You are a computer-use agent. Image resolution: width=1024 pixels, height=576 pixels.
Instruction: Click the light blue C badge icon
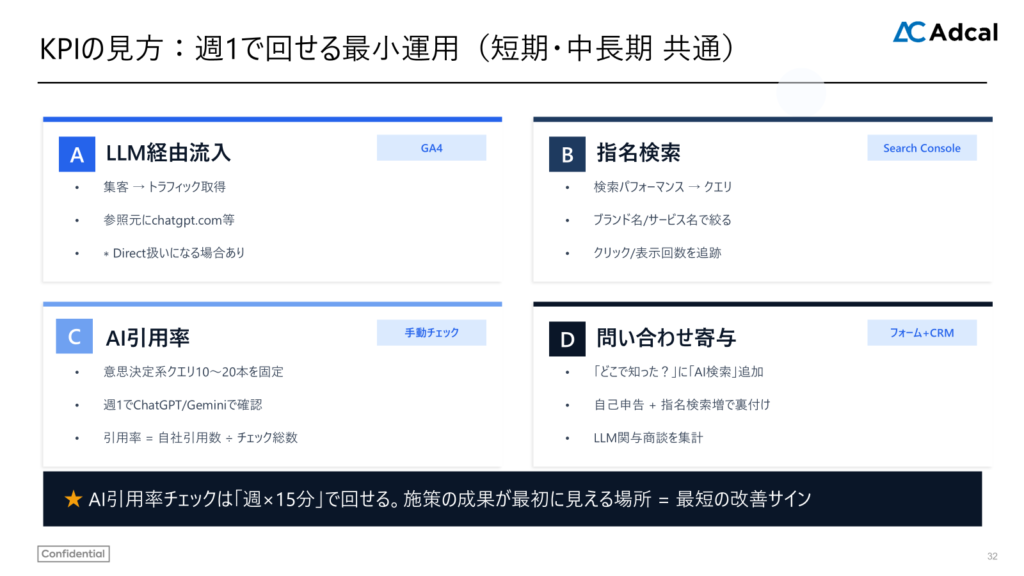click(75, 338)
